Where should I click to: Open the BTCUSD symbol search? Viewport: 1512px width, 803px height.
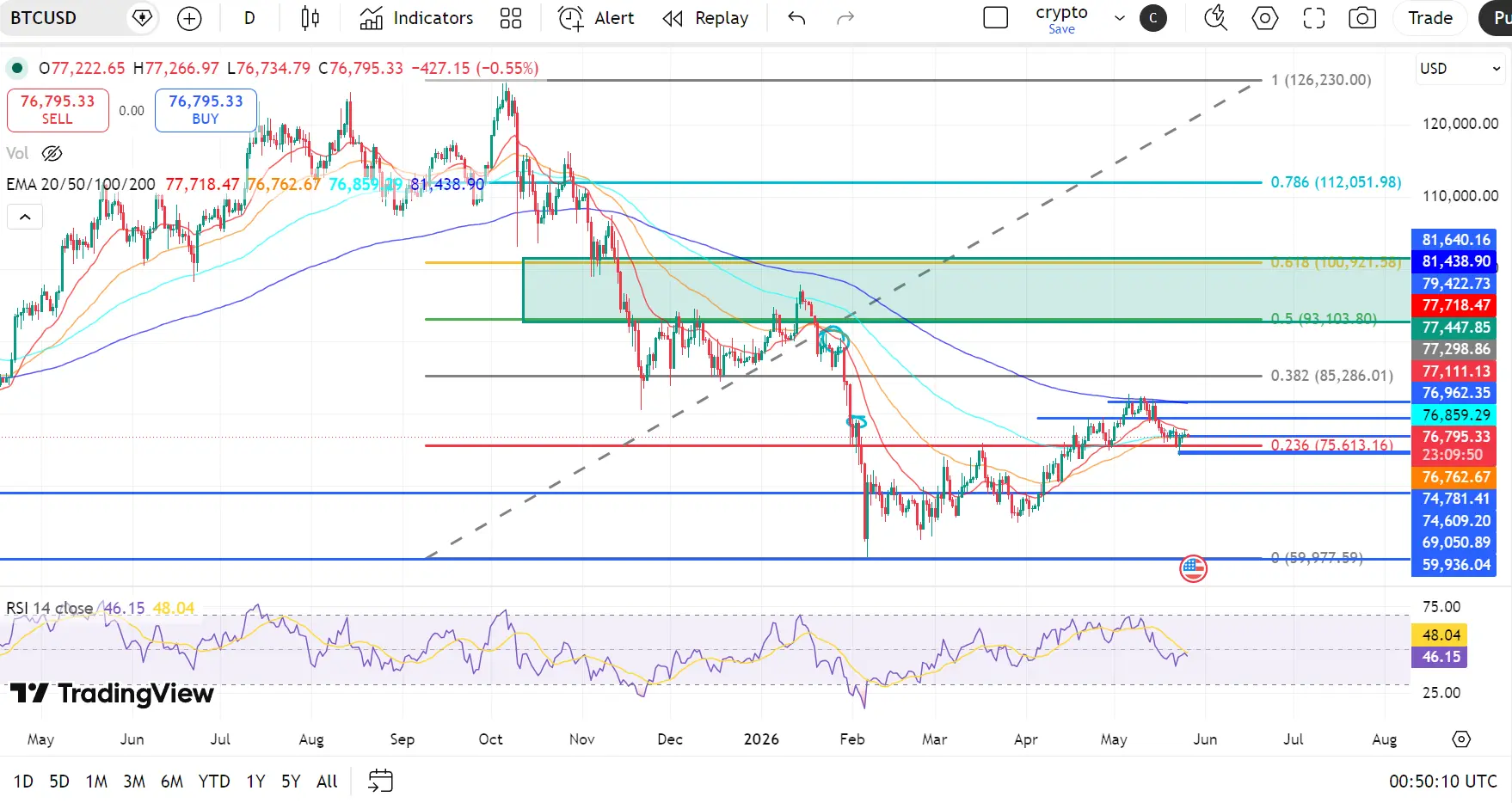pyautogui.click(x=44, y=18)
